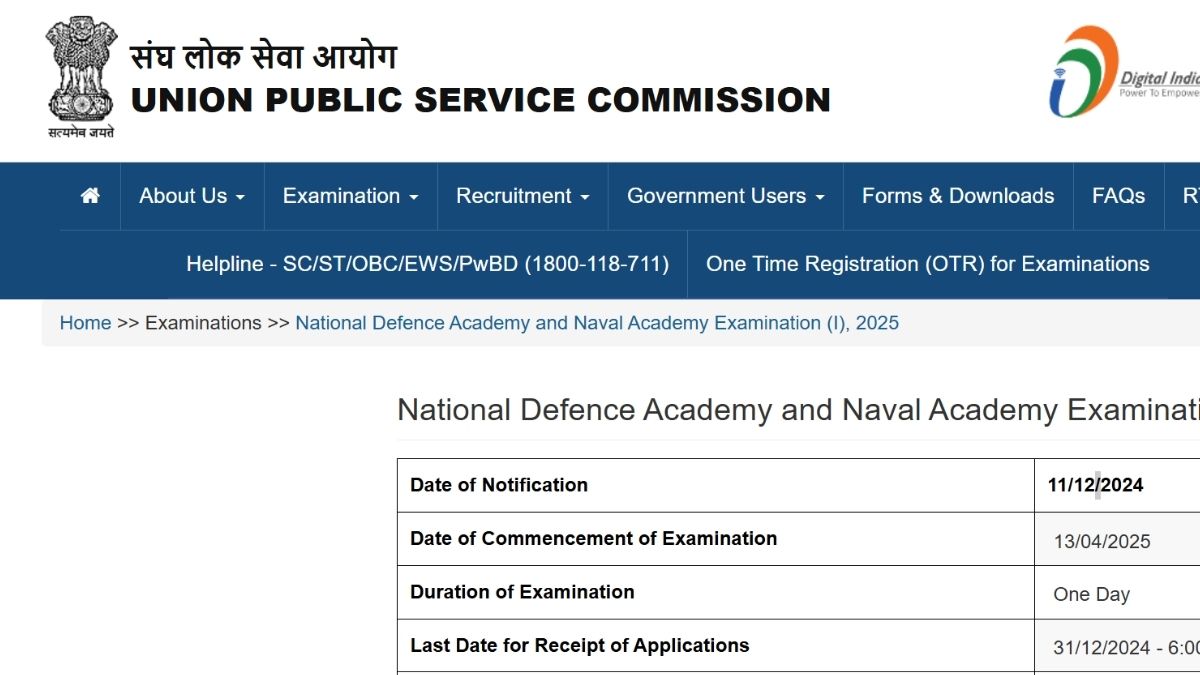Click the Helpline SC/ST/OBC/EWS/PwBD link

point(428,264)
